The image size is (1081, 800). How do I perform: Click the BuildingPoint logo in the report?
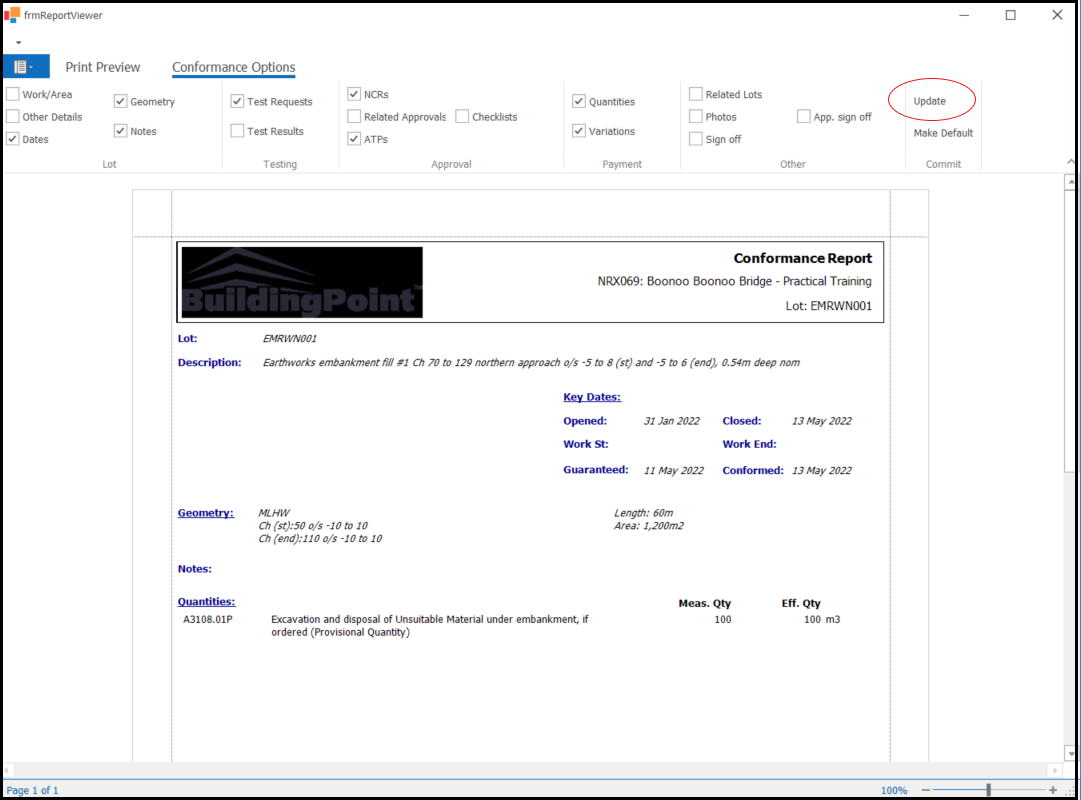301,283
